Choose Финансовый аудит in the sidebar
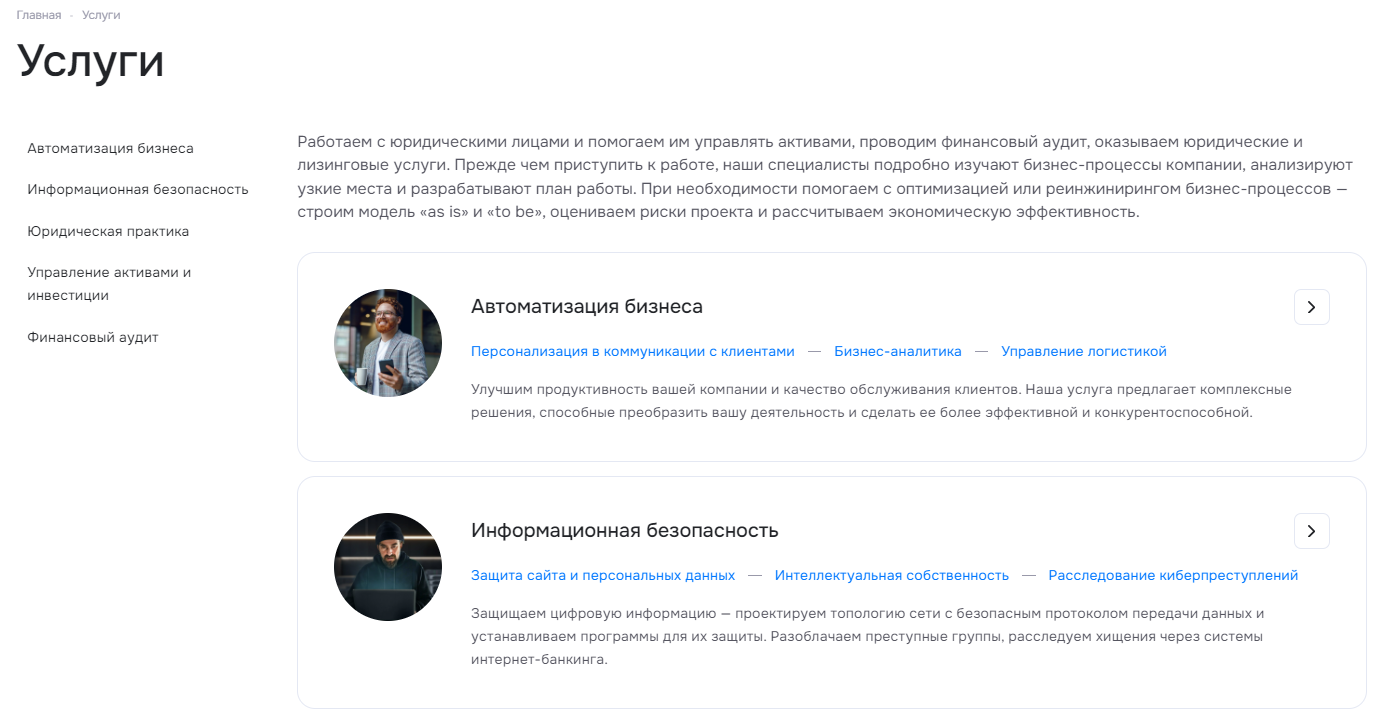1397x722 pixels. point(93,337)
